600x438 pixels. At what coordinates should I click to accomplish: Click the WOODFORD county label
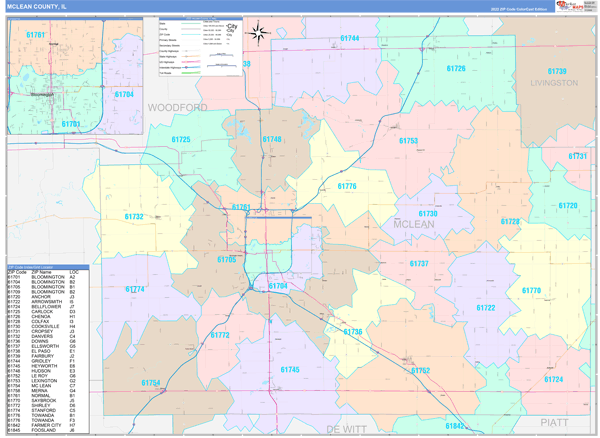[177, 106]
